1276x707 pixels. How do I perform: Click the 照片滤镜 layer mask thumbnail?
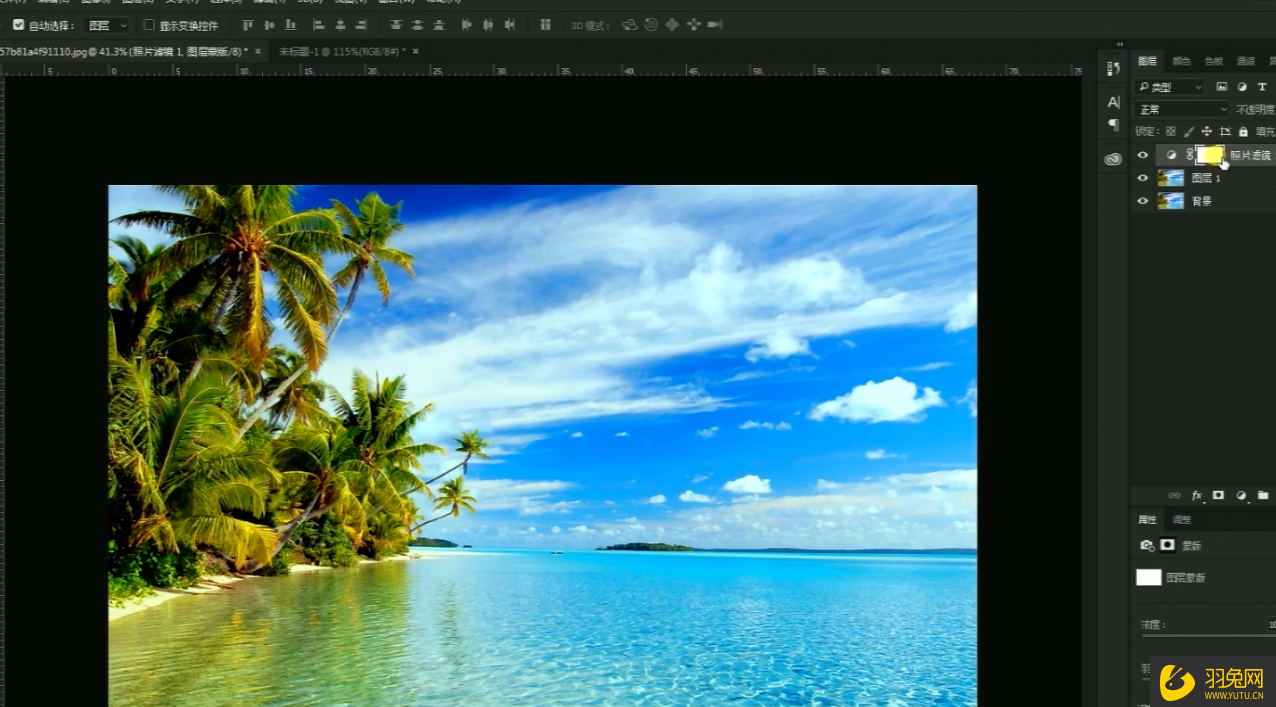1210,155
